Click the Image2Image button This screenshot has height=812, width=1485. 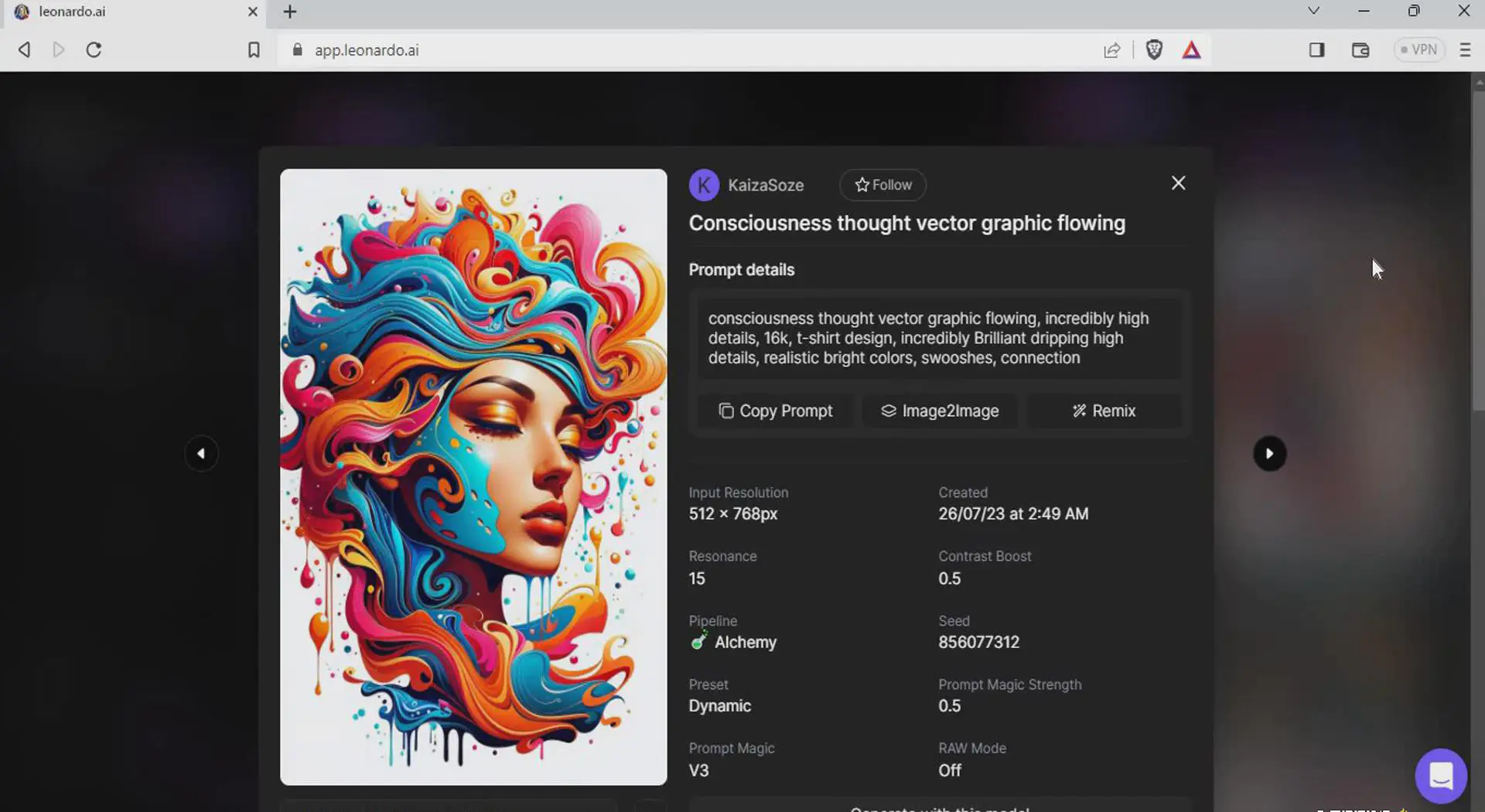940,411
